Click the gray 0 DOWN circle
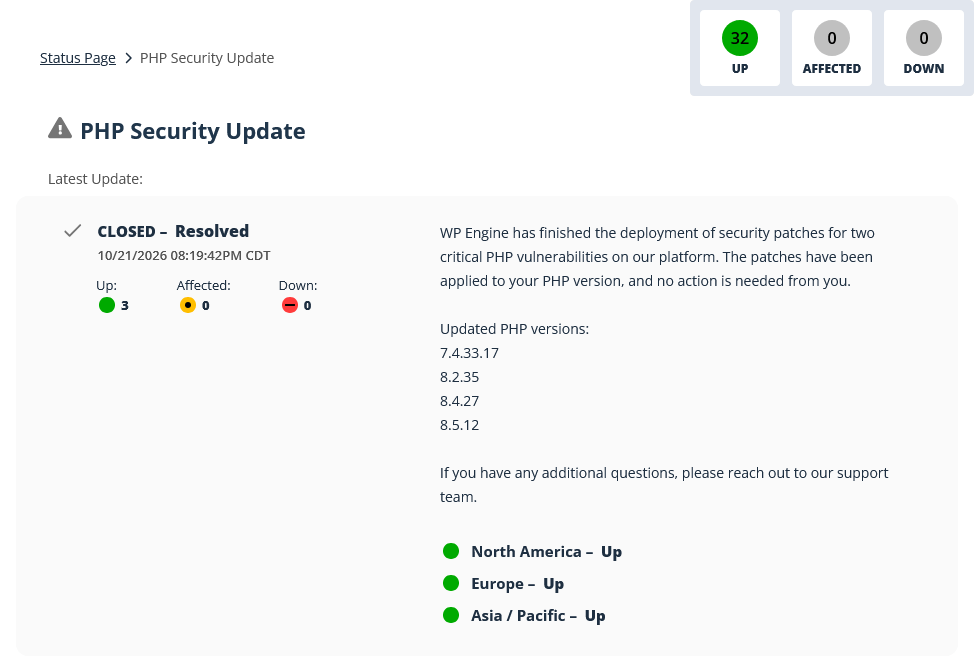The image size is (974, 656). click(924, 39)
